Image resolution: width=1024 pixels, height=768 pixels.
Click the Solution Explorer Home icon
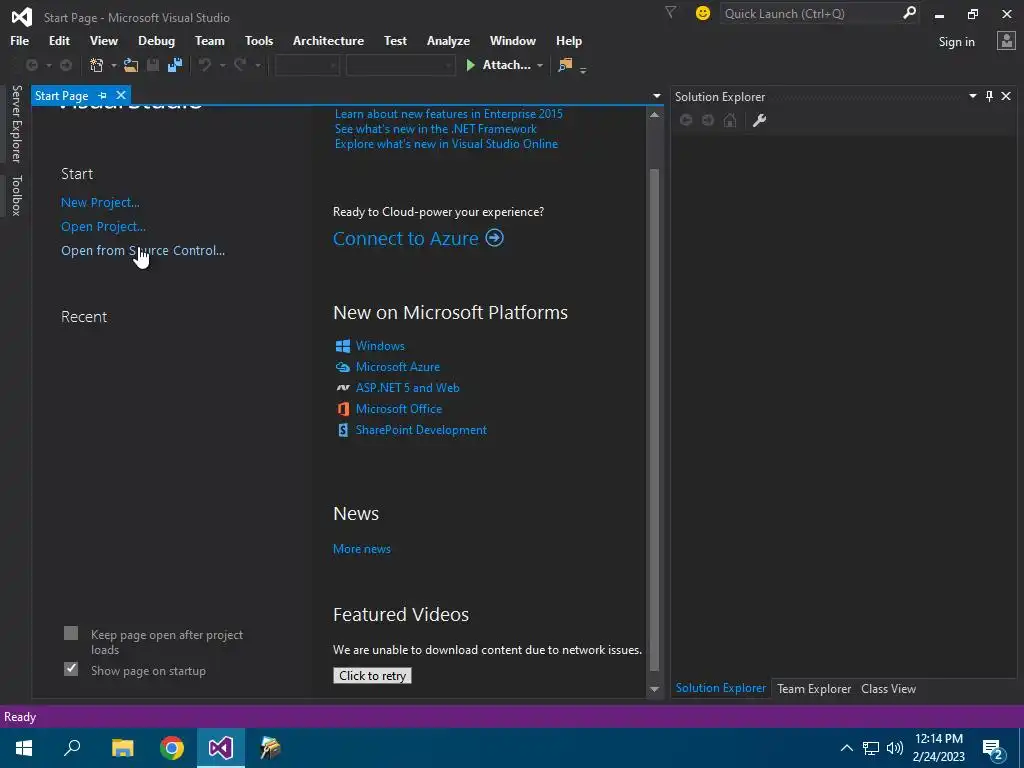(730, 120)
